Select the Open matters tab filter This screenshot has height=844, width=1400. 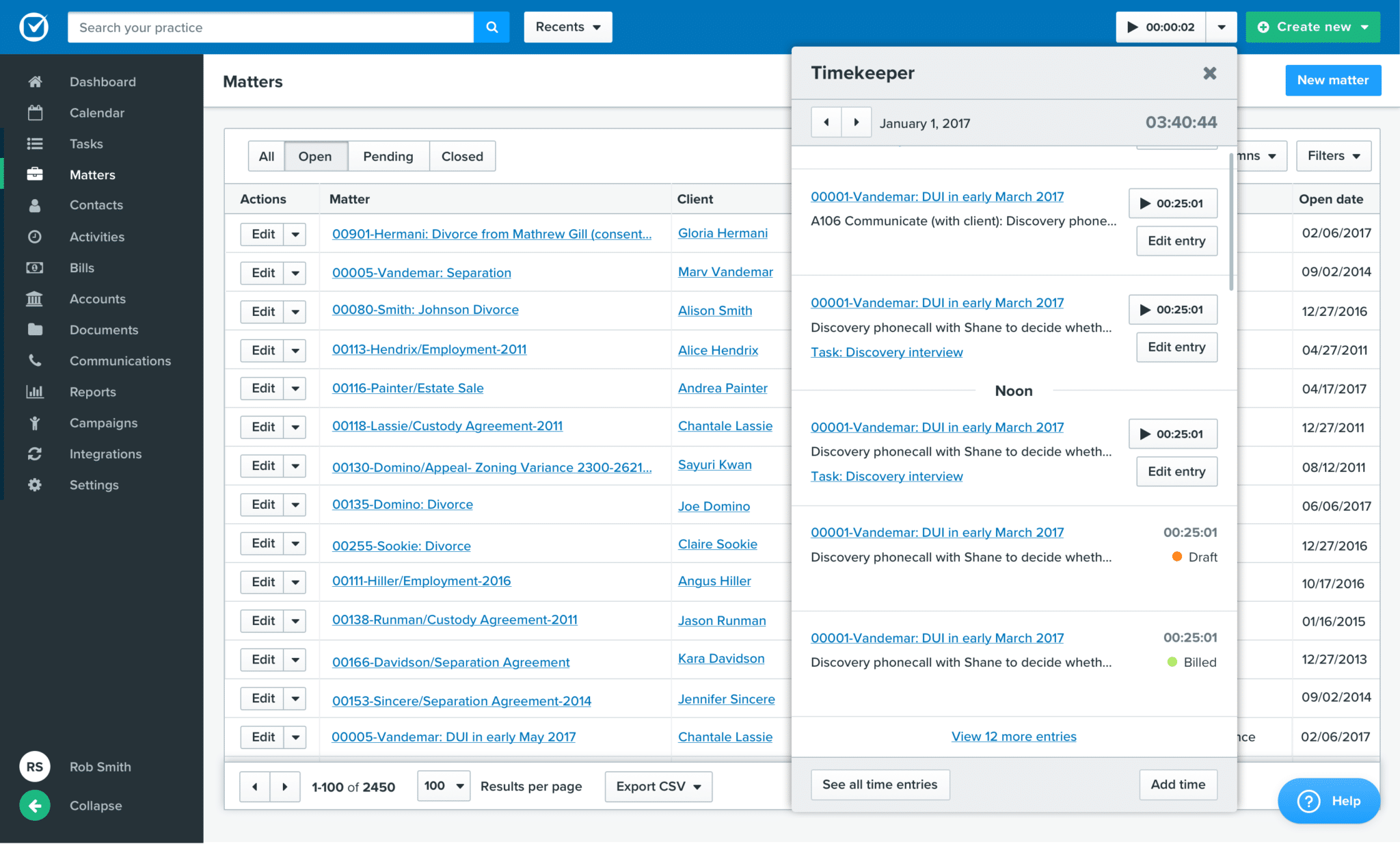(314, 156)
